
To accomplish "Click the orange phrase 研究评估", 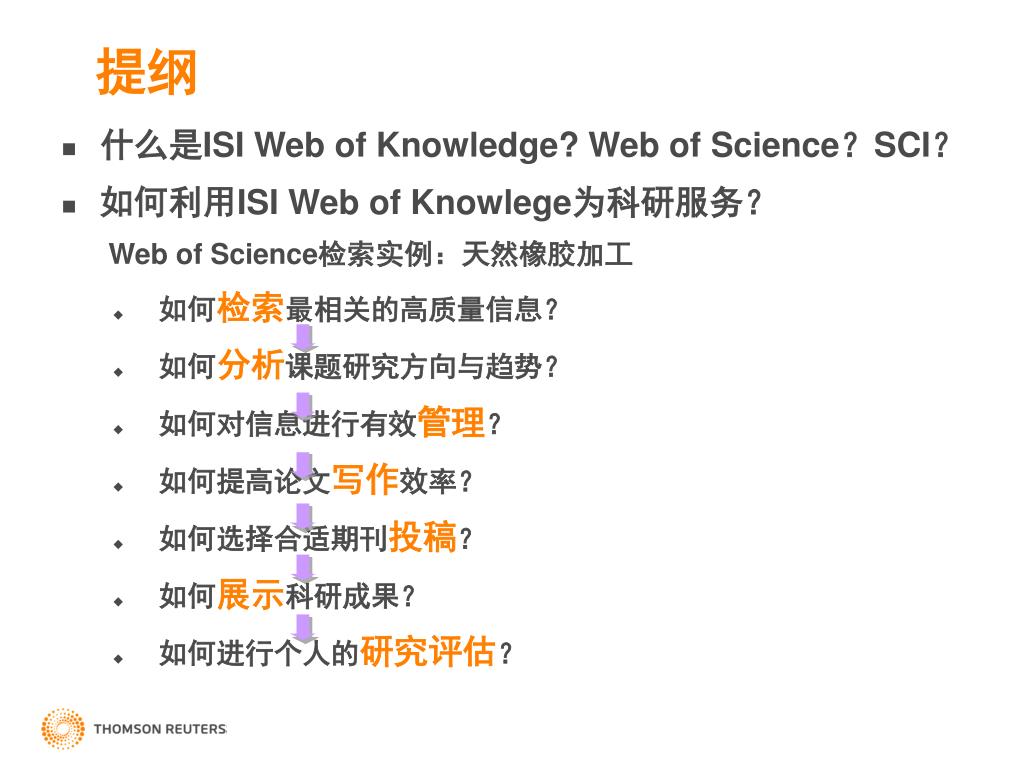I will point(428,652).
